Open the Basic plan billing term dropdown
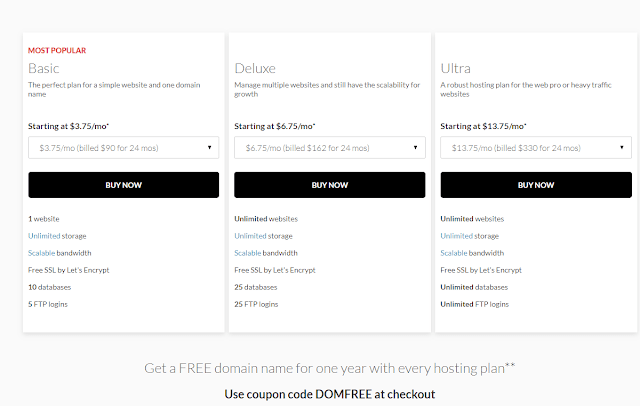Screen dimensions: 640x406 [x=122, y=148]
